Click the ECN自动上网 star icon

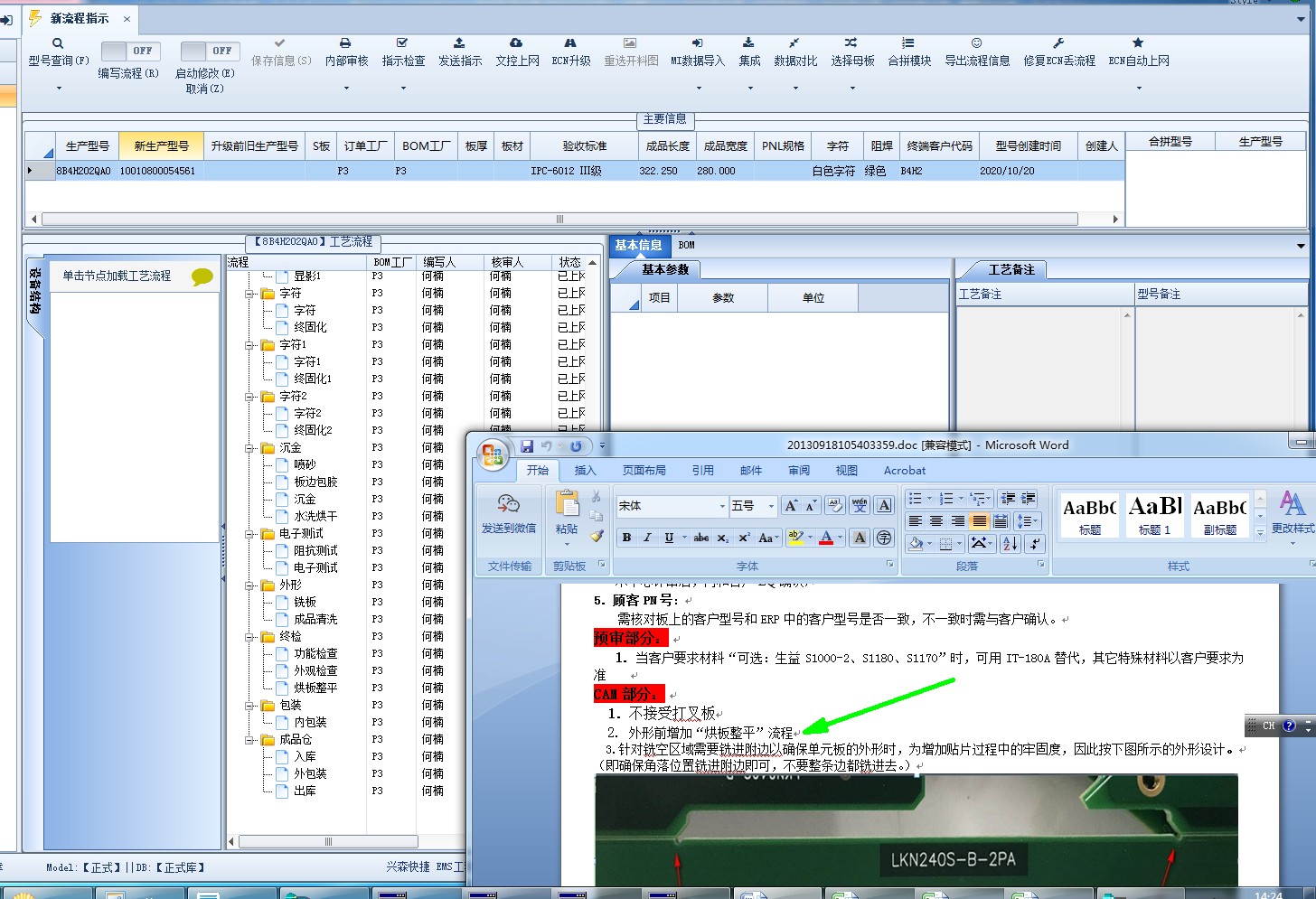1138,42
